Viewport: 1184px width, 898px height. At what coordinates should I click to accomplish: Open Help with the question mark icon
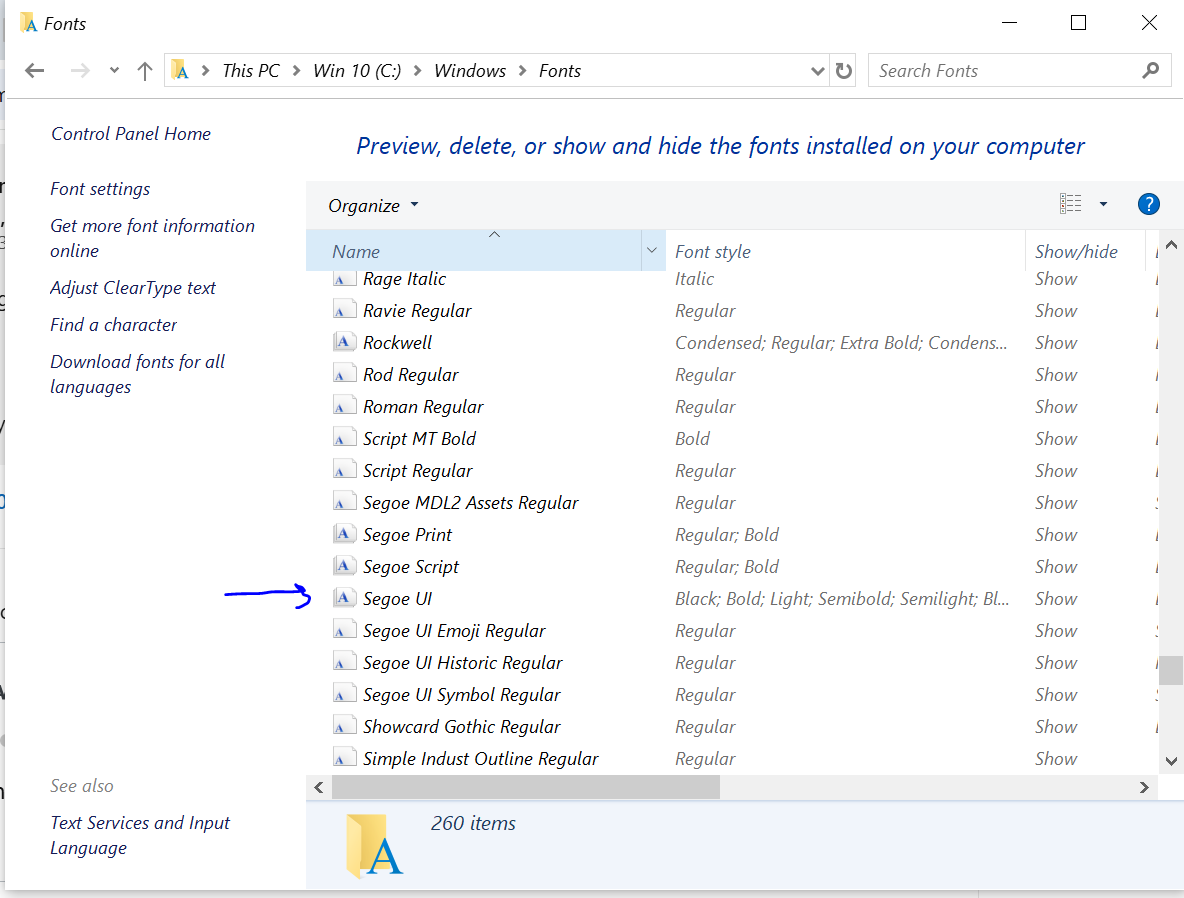point(1149,204)
